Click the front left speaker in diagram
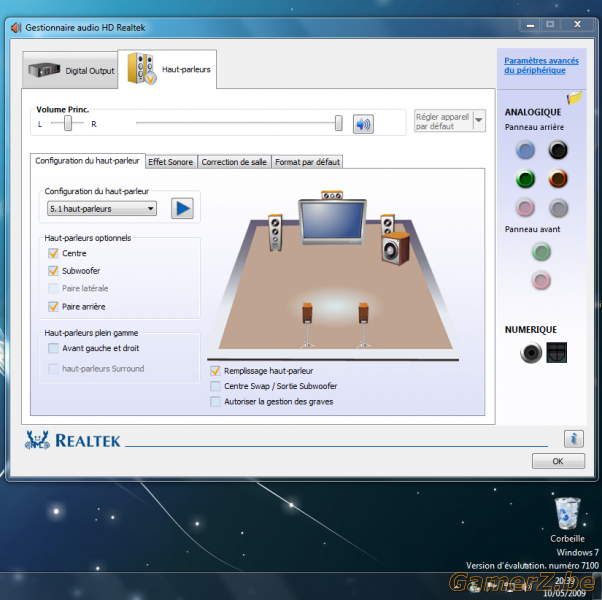 click(275, 233)
